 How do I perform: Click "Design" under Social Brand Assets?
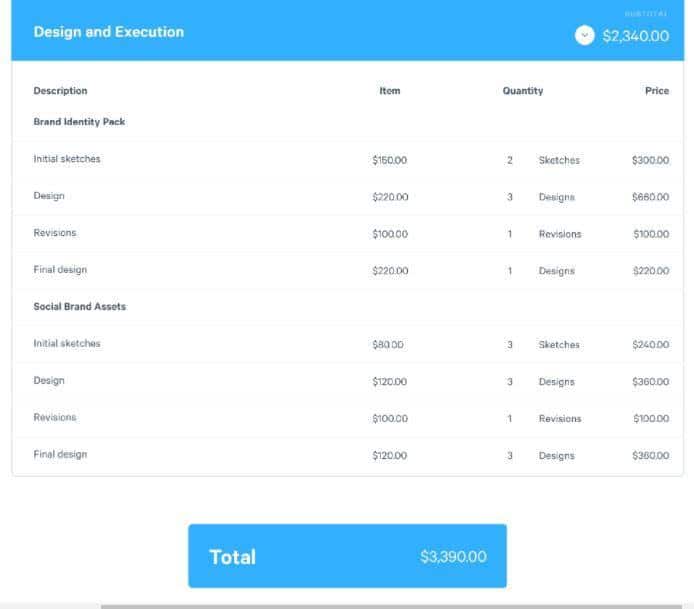click(x=49, y=381)
